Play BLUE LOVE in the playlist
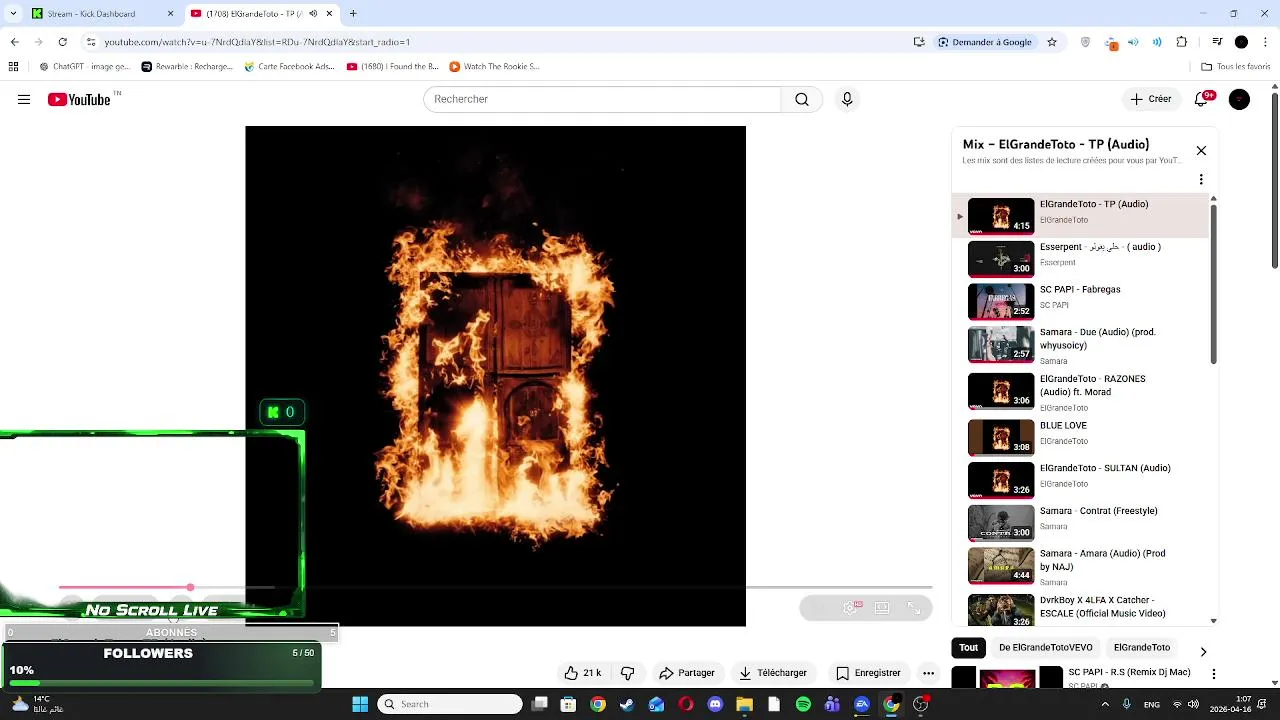1280x720 pixels. (x=1084, y=437)
